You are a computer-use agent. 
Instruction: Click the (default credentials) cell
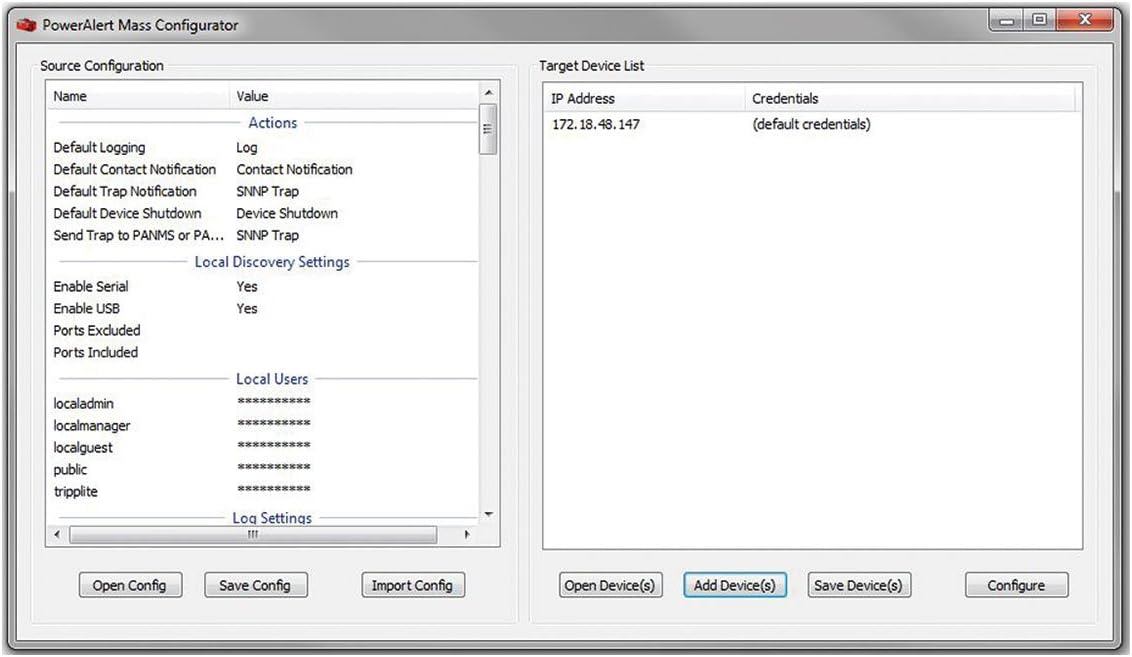pyautogui.click(x=811, y=124)
